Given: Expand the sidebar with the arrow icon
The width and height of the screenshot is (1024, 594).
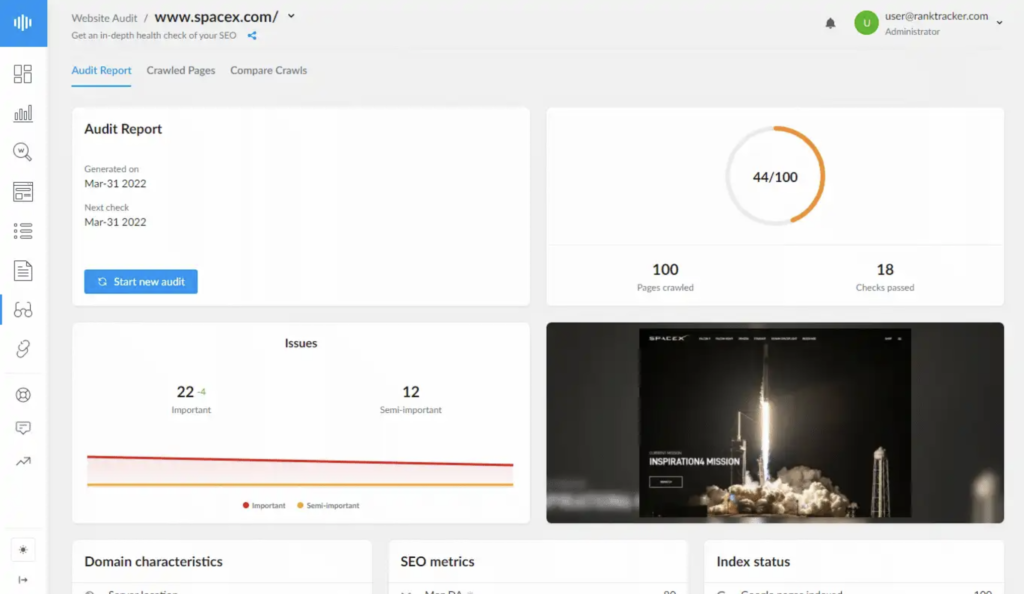Looking at the screenshot, I should click(23, 580).
